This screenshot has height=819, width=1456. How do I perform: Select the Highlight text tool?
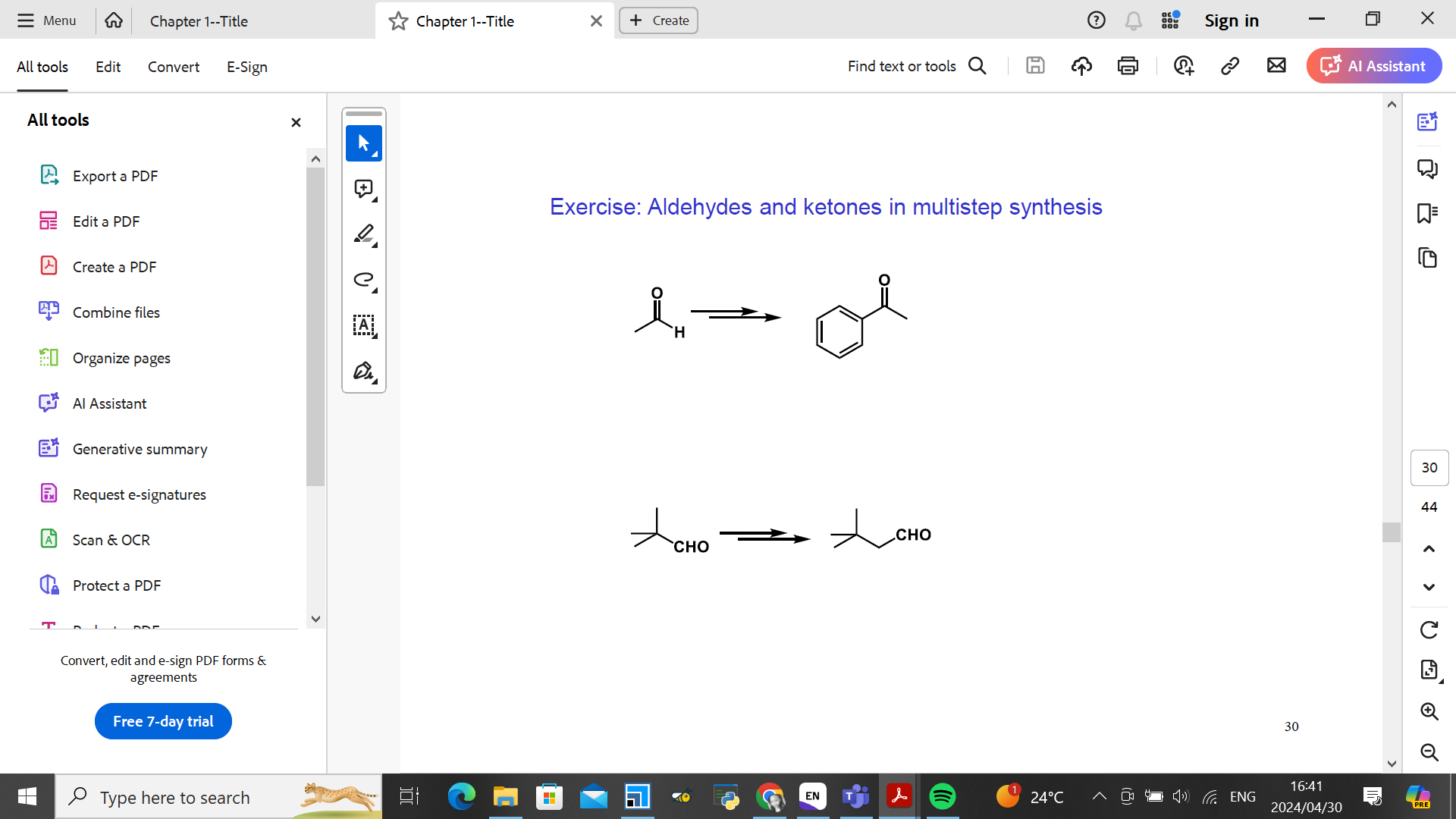[x=364, y=234]
